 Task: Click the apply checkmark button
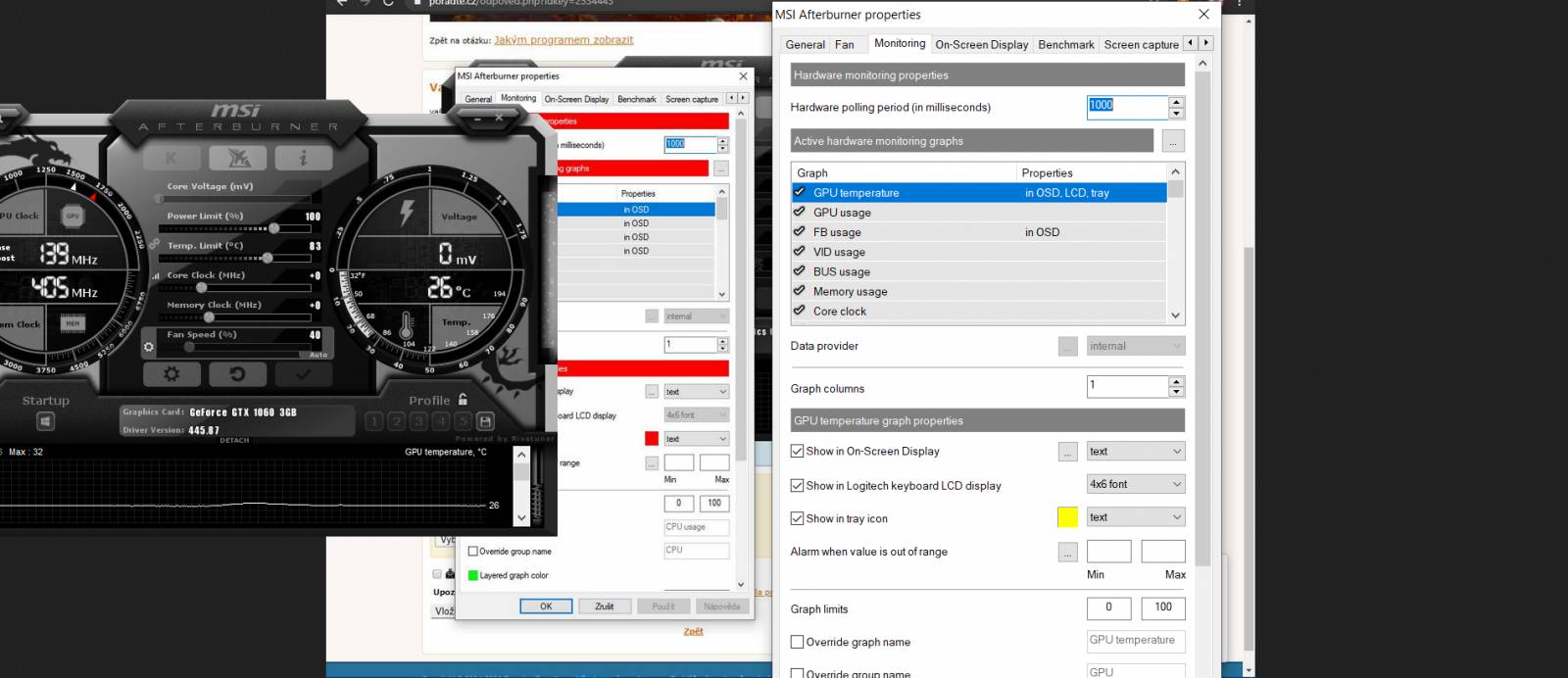[x=303, y=374]
